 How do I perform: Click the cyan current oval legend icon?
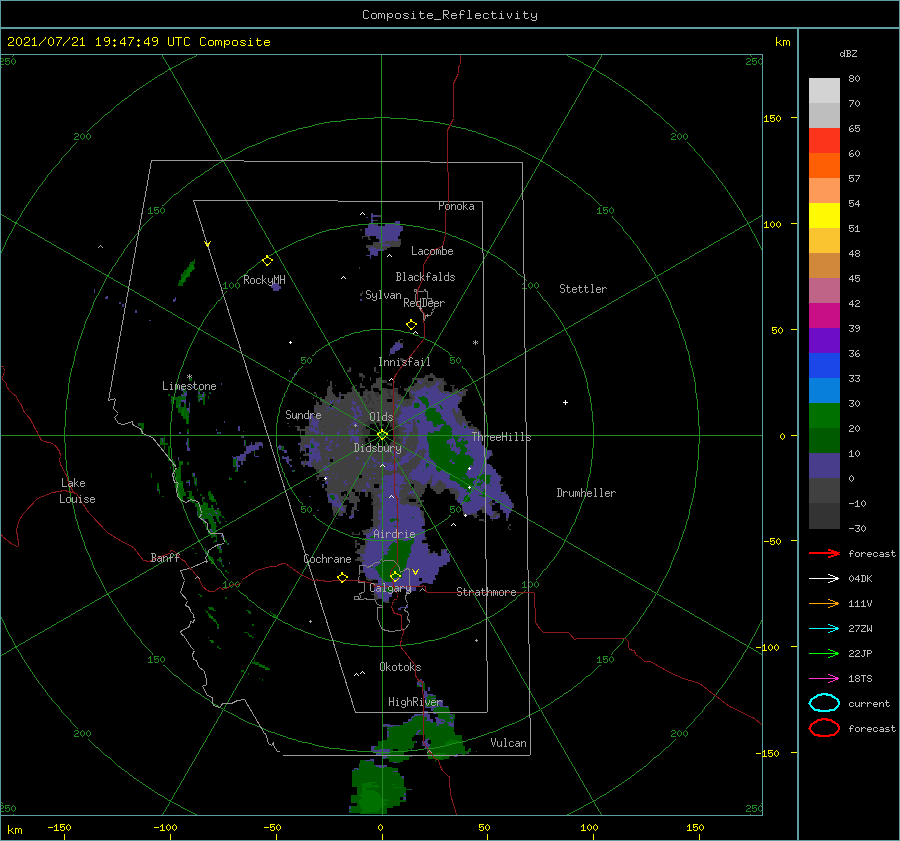tap(824, 703)
